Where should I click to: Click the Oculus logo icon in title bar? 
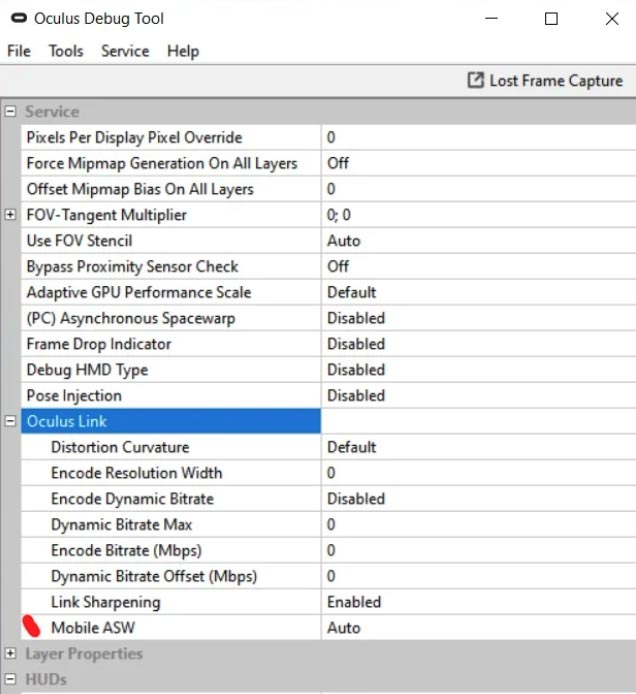tap(18, 19)
